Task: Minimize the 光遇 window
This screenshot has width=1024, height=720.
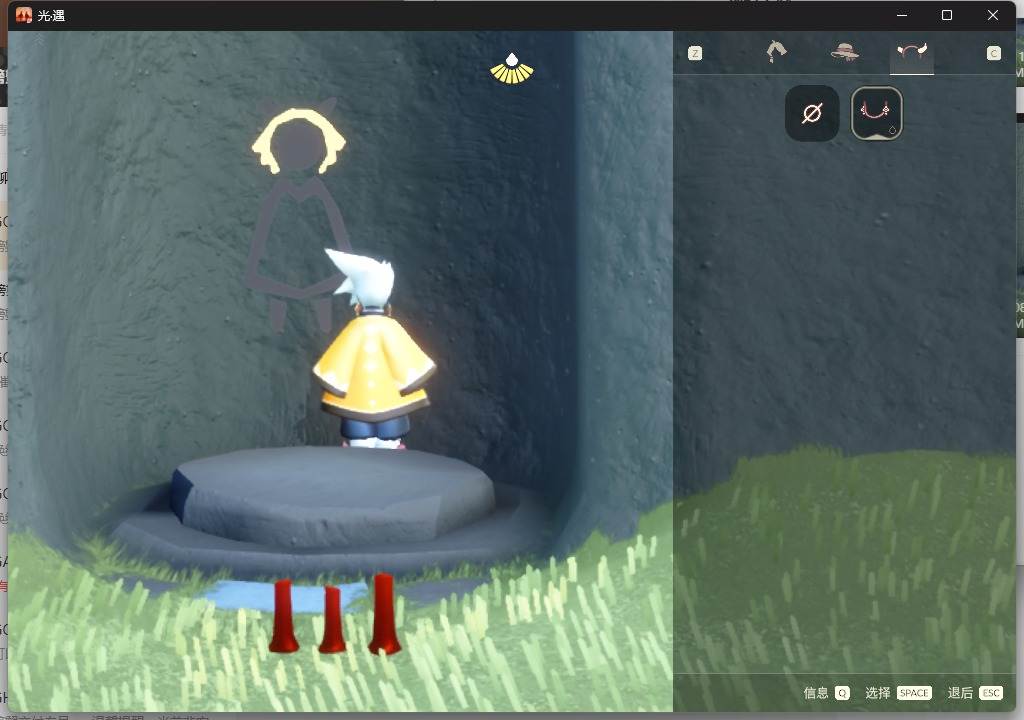Action: coord(902,15)
